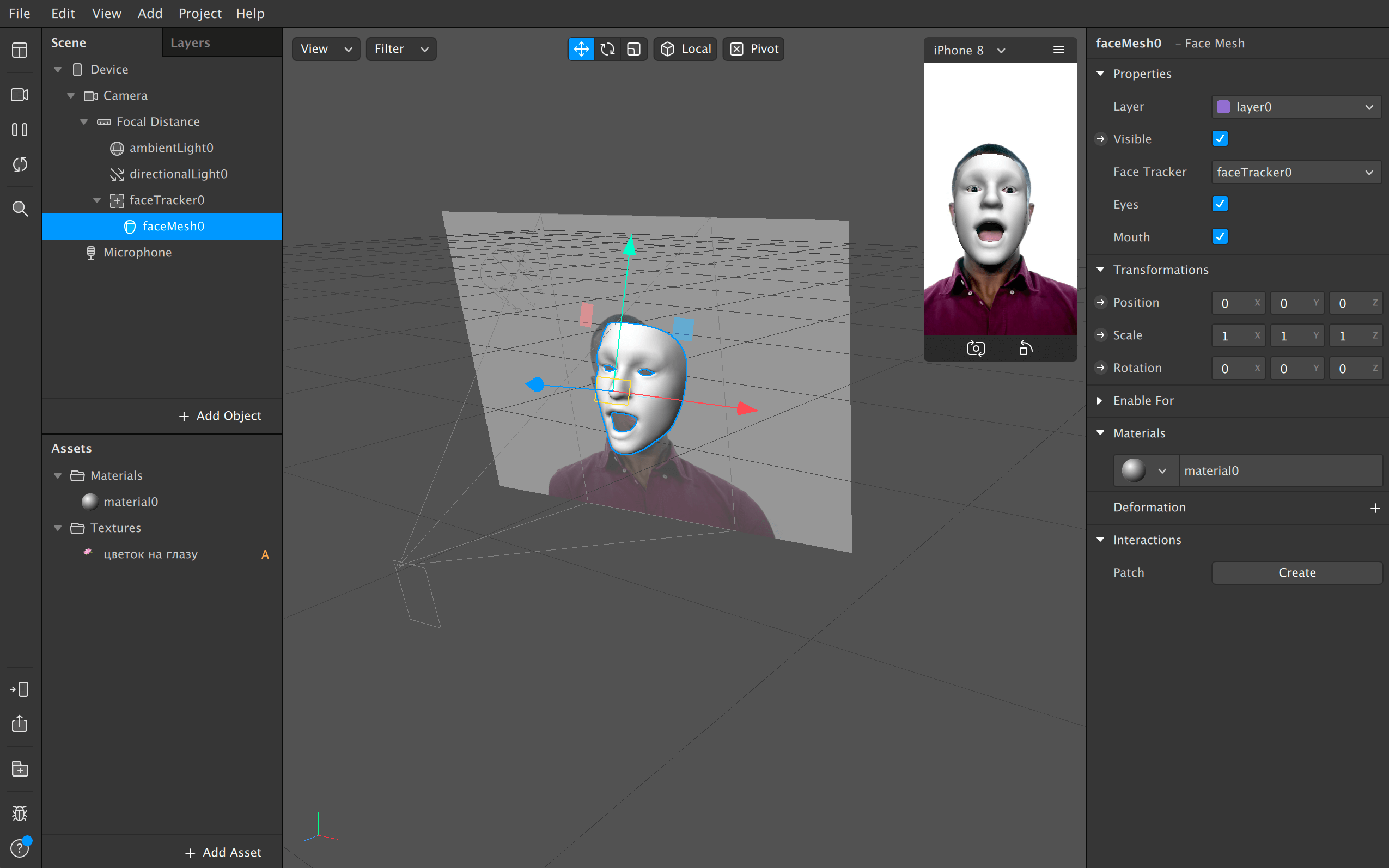This screenshot has height=868, width=1389.
Task: Add a Deformation with plus icon
Action: [x=1375, y=508]
